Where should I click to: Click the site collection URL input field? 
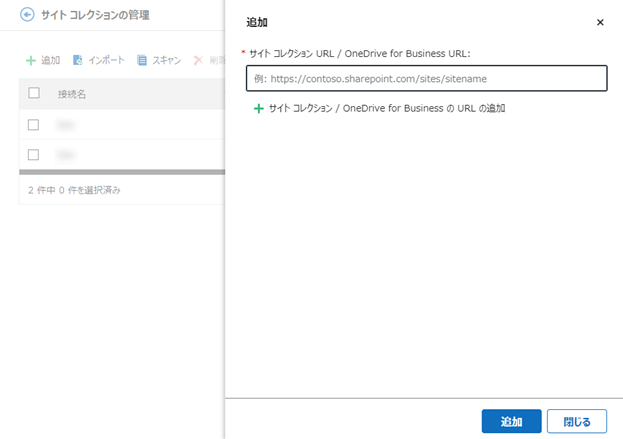pos(426,79)
